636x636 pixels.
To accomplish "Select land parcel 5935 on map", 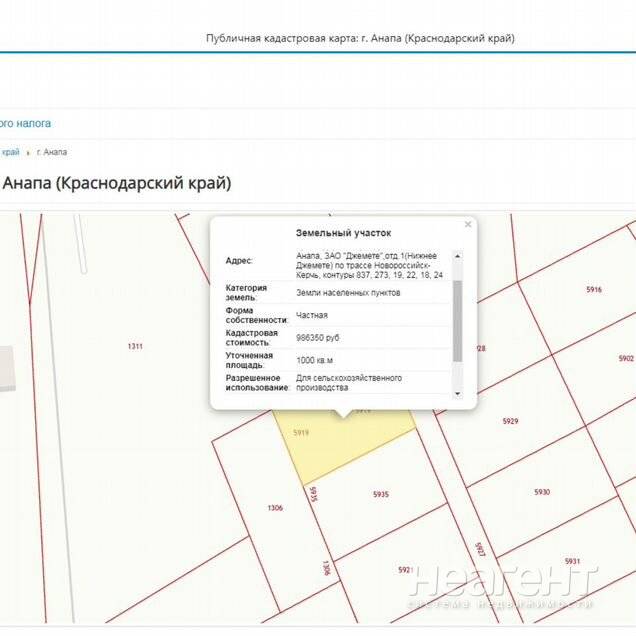I will coord(381,495).
